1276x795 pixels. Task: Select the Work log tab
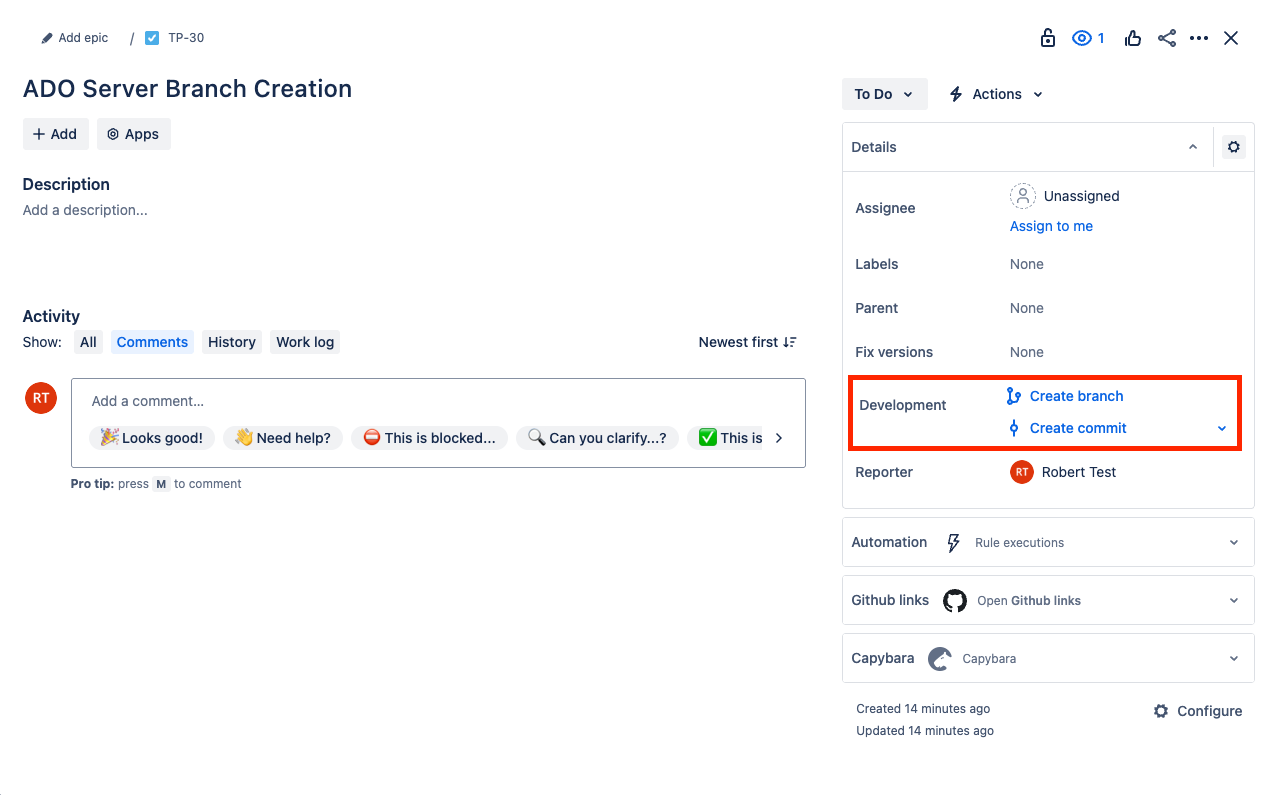pos(304,341)
